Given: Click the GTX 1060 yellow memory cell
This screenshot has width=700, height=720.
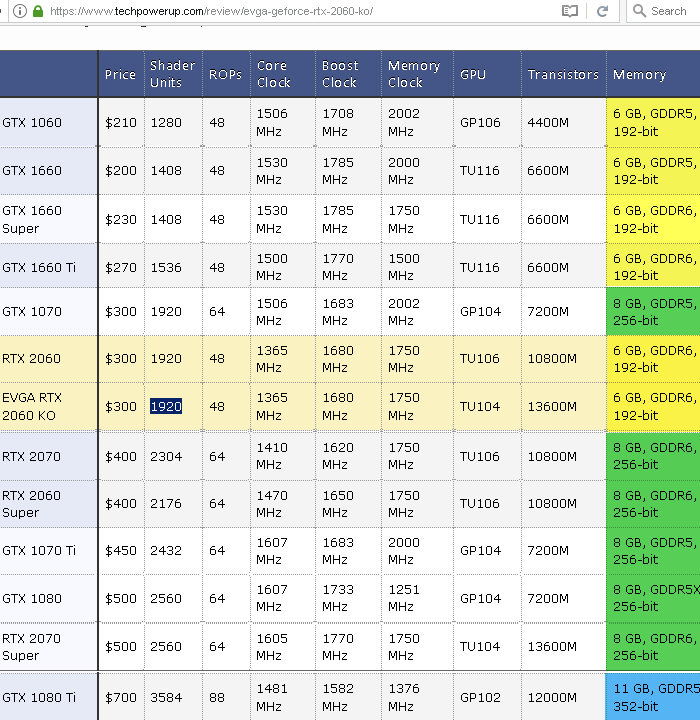Looking at the screenshot, I should [x=653, y=123].
